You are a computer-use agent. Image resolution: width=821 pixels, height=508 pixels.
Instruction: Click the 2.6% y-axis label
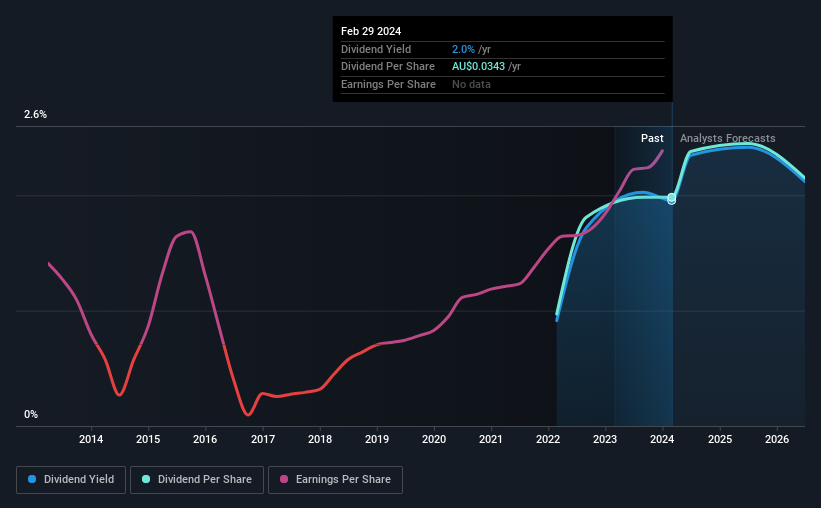35,114
